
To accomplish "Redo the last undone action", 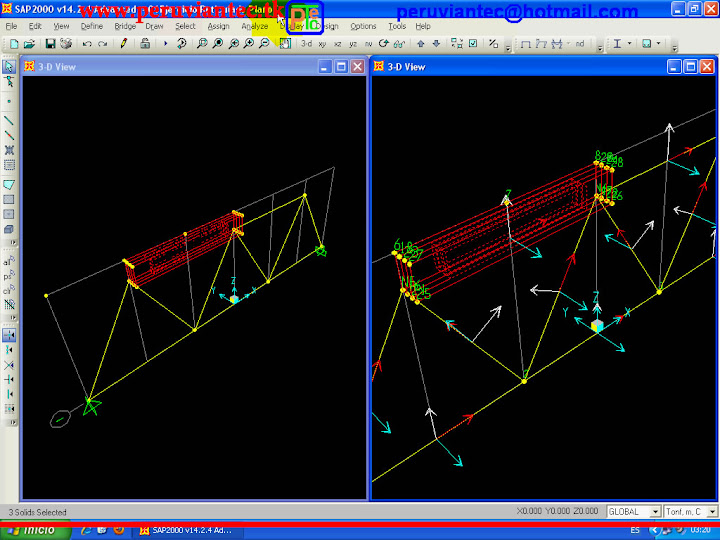I will 103,44.
